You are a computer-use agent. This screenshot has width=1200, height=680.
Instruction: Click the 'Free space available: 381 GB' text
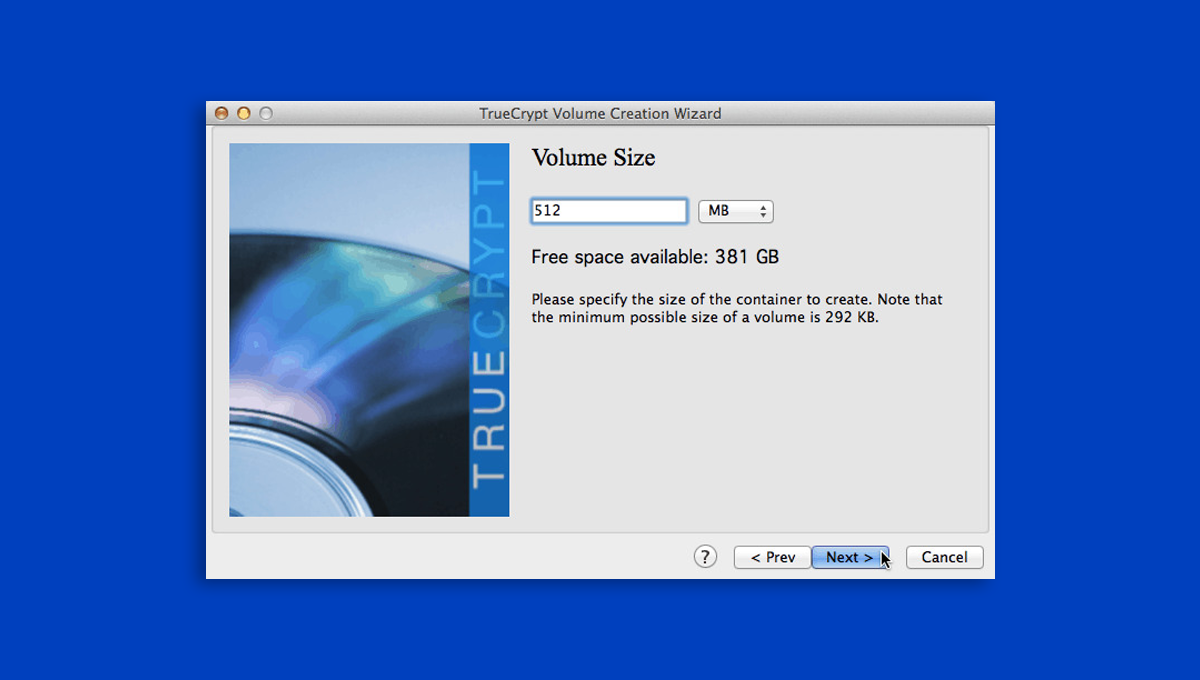655,257
